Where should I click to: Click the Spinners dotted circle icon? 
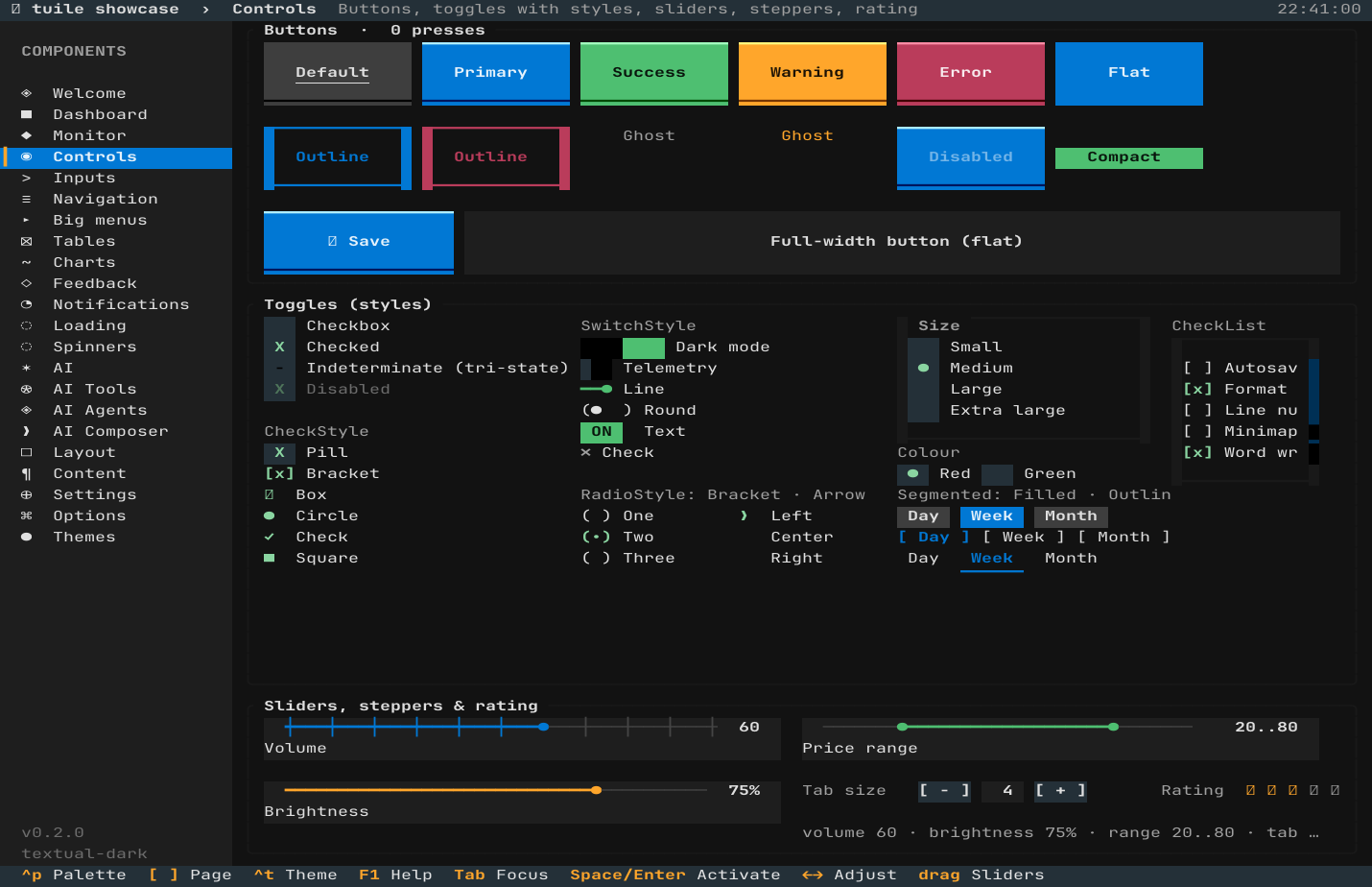[27, 347]
